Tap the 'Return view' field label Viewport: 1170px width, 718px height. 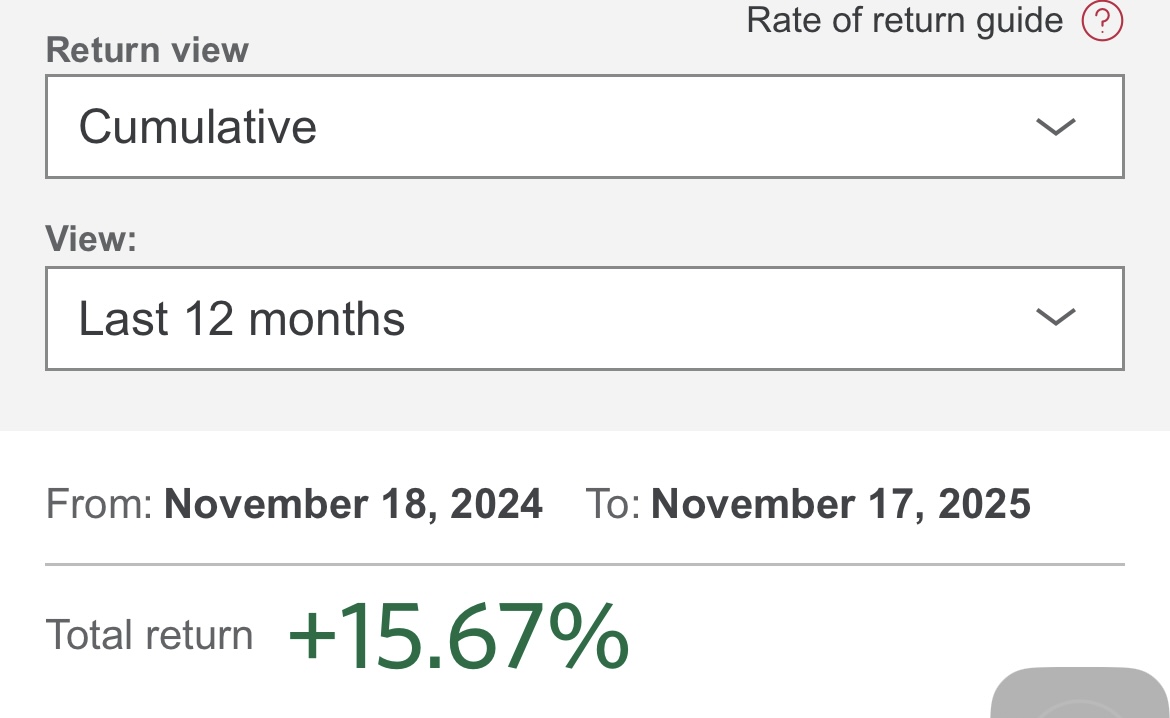point(147,50)
